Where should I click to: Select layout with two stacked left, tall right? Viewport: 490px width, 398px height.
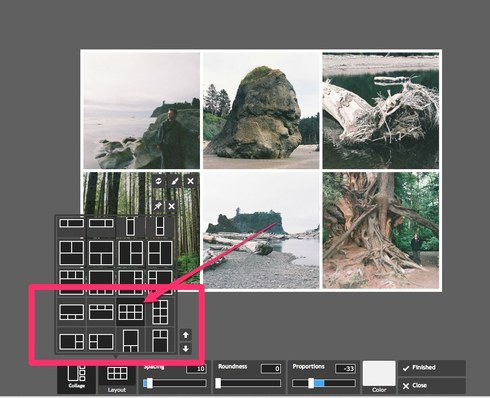(160, 253)
